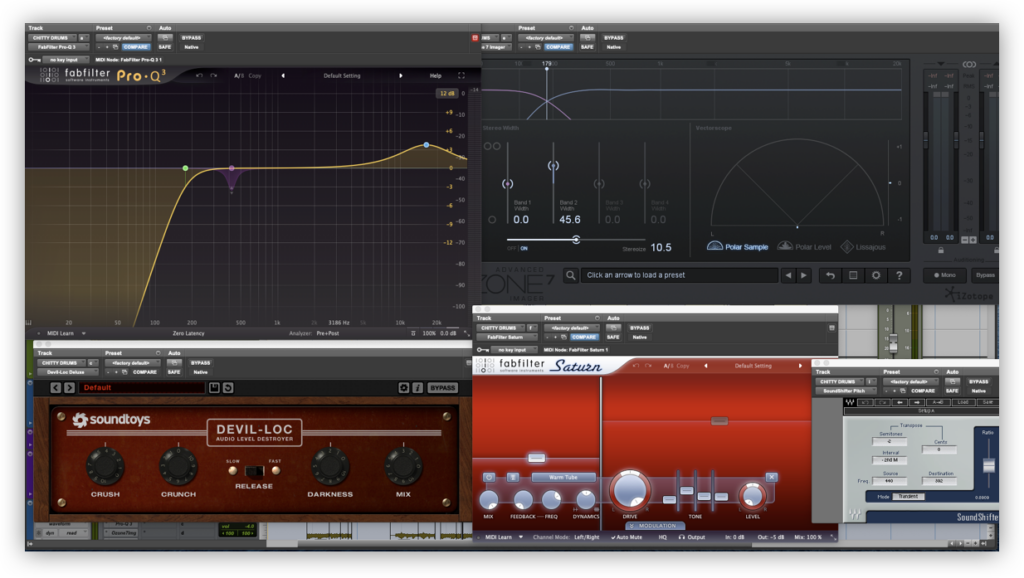
Task: Switch vectorscope to Polar Level
Action: (x=805, y=247)
